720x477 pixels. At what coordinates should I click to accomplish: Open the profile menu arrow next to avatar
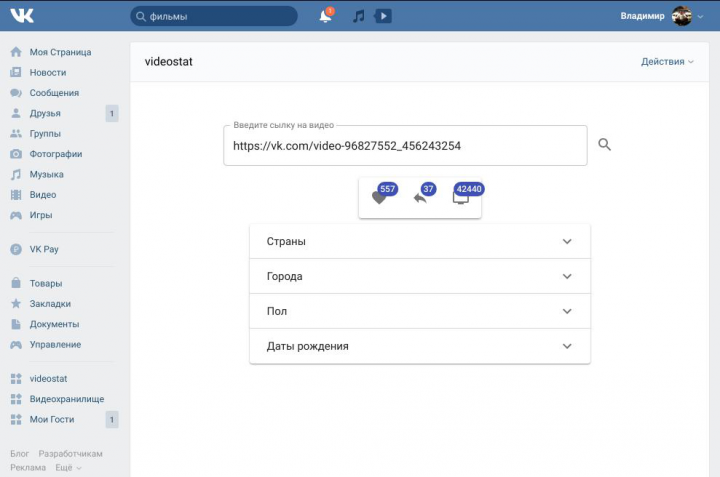click(700, 17)
